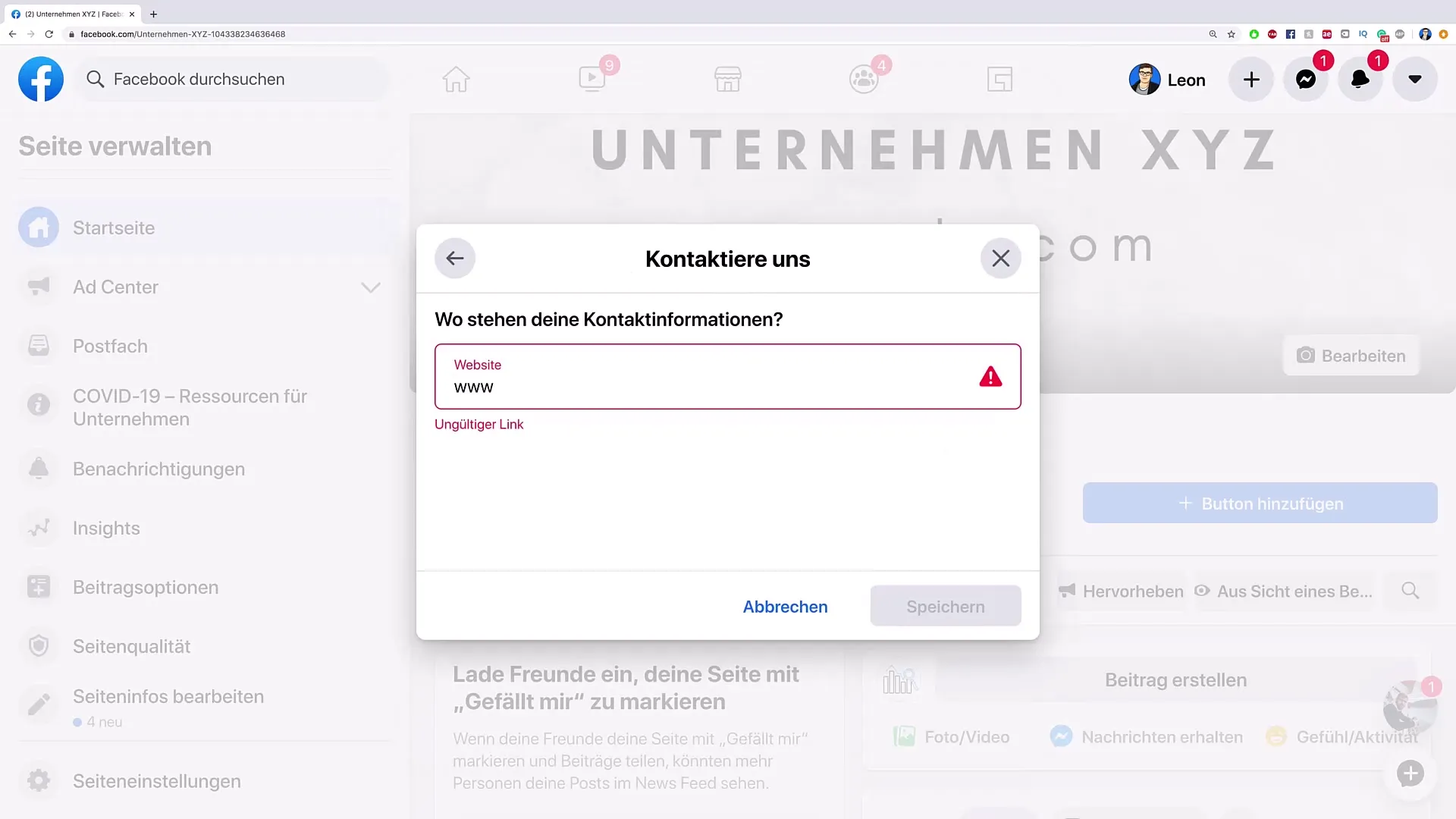
Task: Click the gaming/pages icon tab
Action: (1000, 78)
